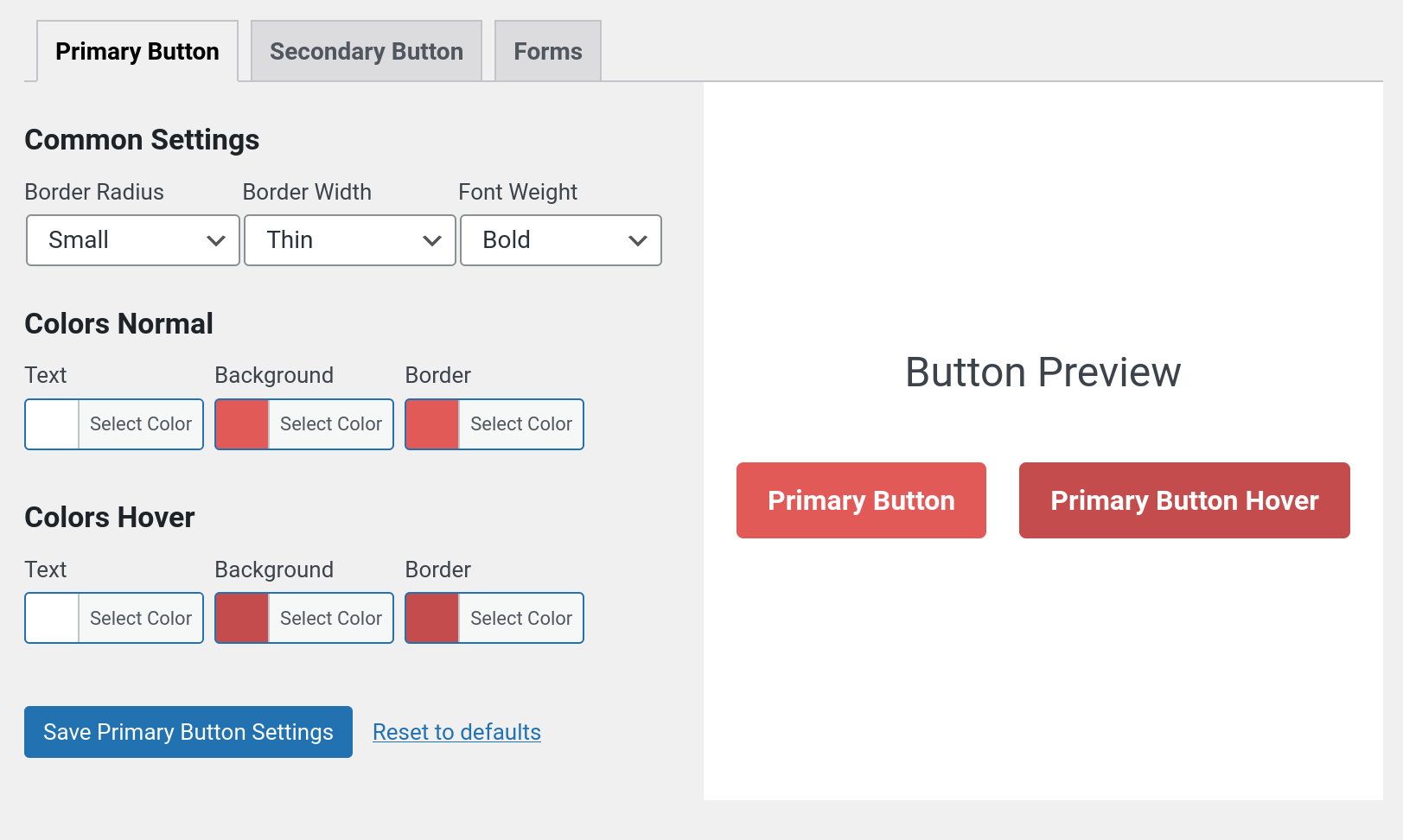Click the Colors Normal border color swatch
This screenshot has width=1403, height=840.
[432, 424]
